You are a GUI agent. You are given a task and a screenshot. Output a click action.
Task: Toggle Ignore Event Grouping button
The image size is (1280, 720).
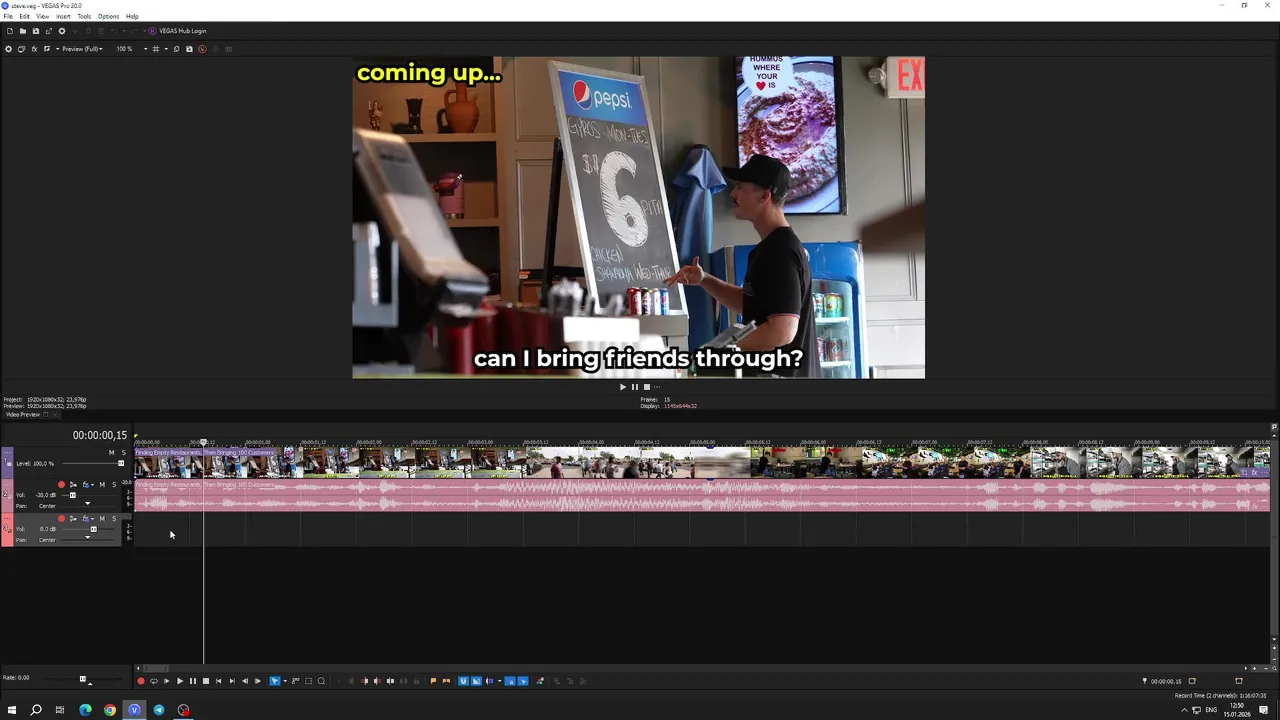pyautogui.click(x=523, y=681)
